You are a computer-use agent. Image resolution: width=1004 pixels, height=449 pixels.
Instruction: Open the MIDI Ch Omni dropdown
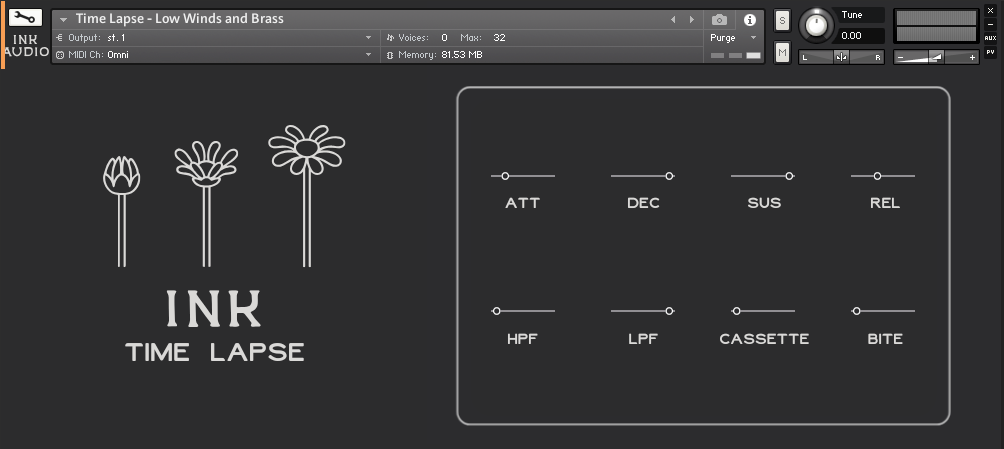pos(369,55)
